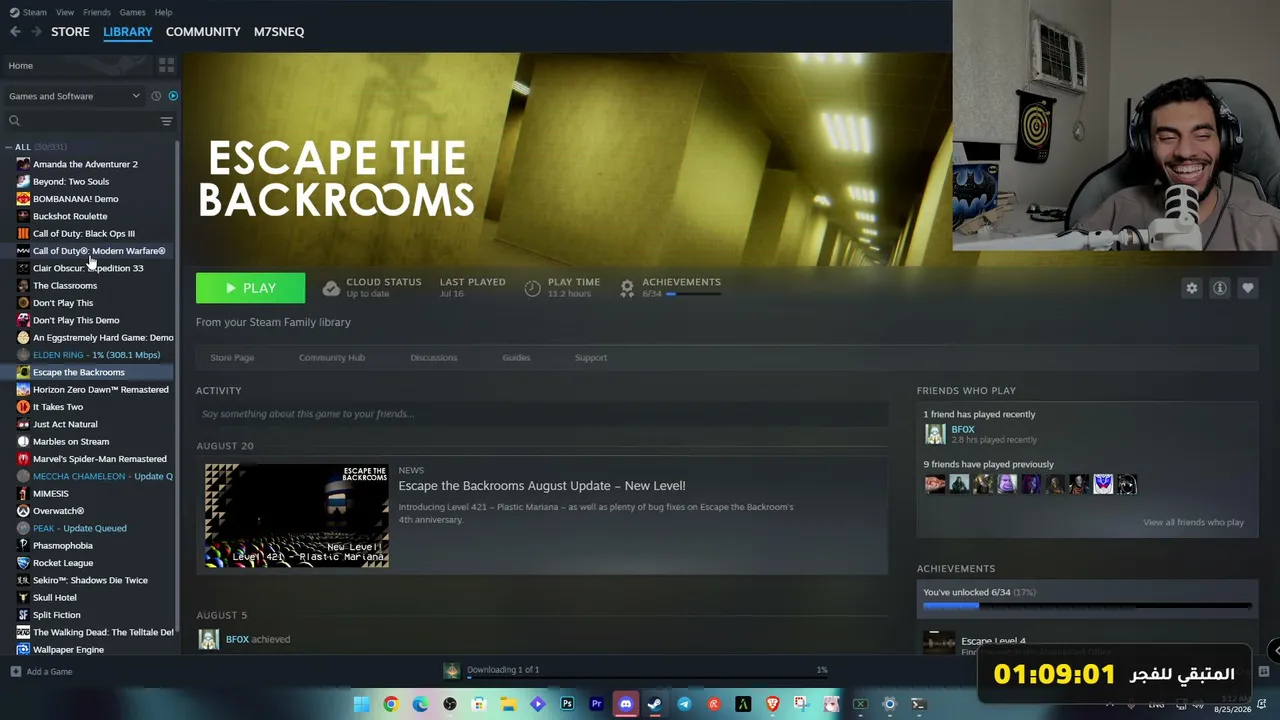Open game Manage settings gear icon
Image resolution: width=1280 pixels, height=720 pixels.
[1191, 288]
